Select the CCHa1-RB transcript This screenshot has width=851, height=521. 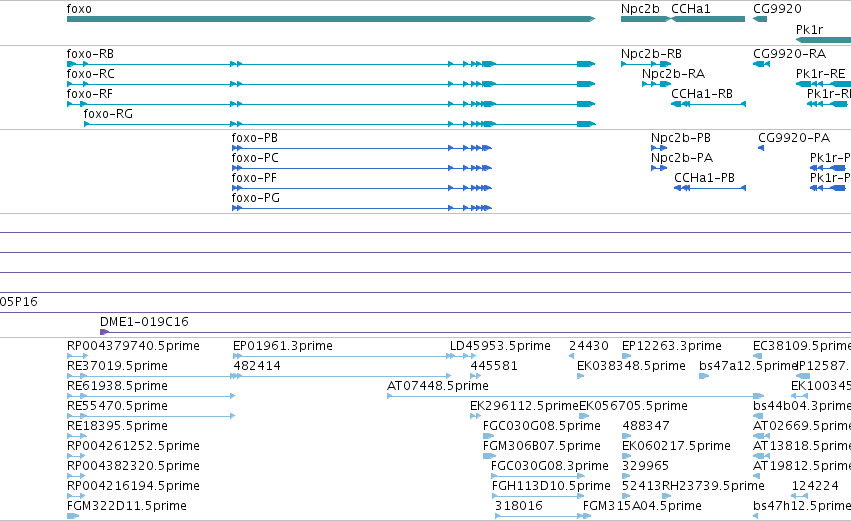[702, 94]
